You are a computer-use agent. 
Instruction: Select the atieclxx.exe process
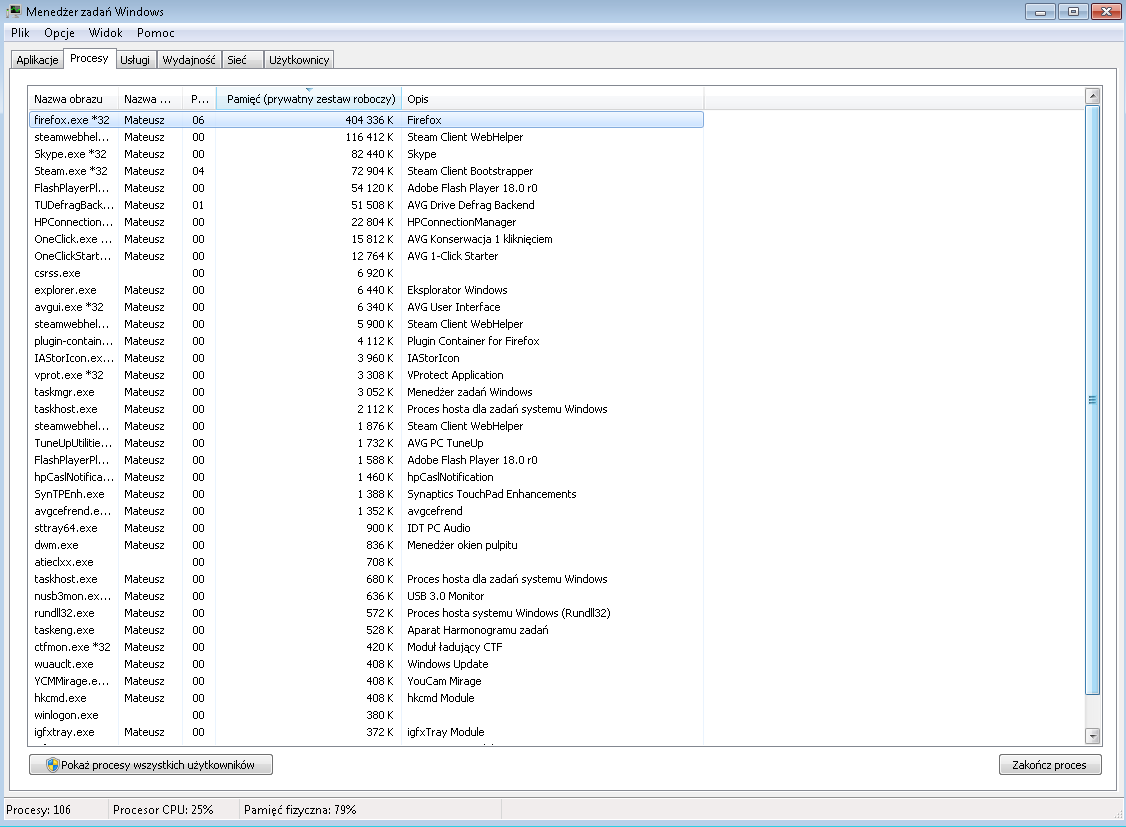(x=366, y=562)
